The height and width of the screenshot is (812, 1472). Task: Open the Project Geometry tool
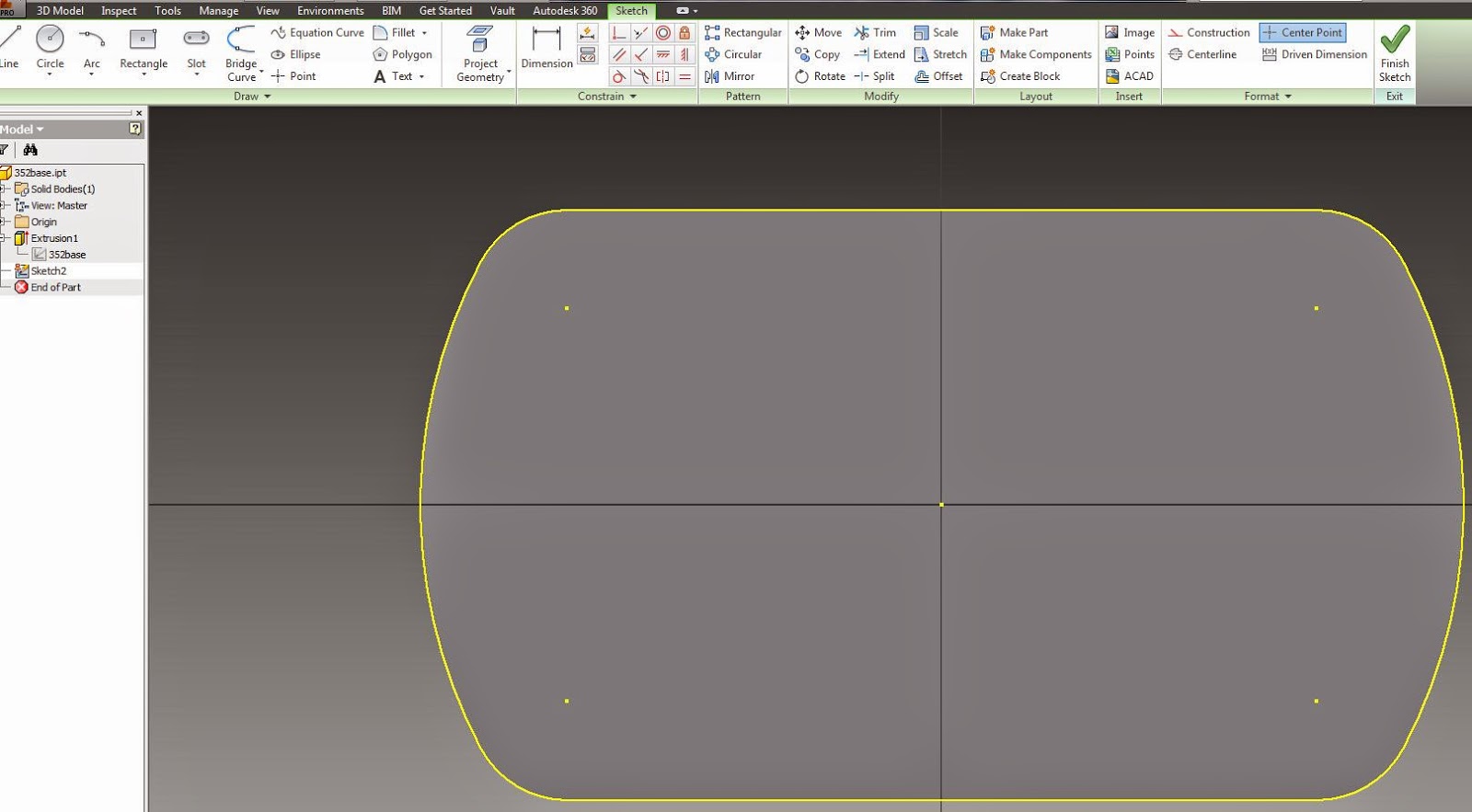coord(480,53)
